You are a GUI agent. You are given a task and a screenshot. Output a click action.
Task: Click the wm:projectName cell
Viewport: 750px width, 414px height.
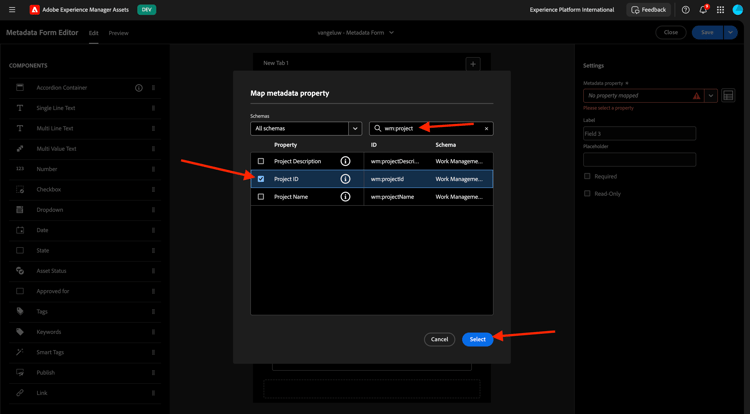click(x=392, y=196)
